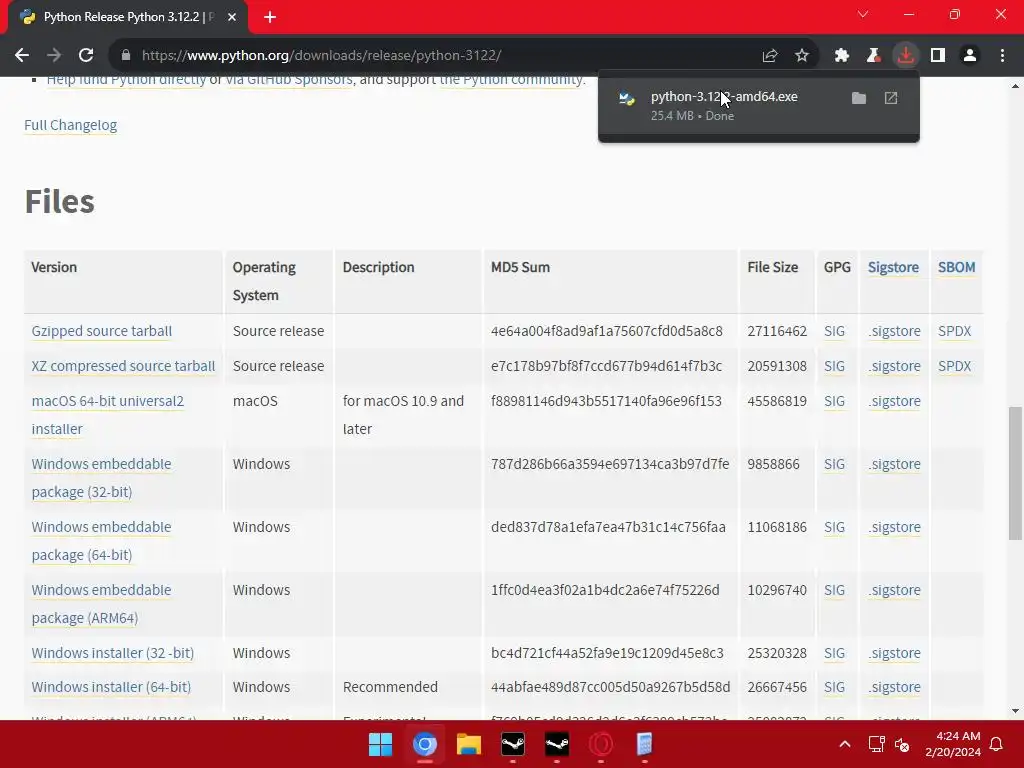Viewport: 1024px width, 768px height.
Task: Open a new browser tab
Action: pos(270,17)
